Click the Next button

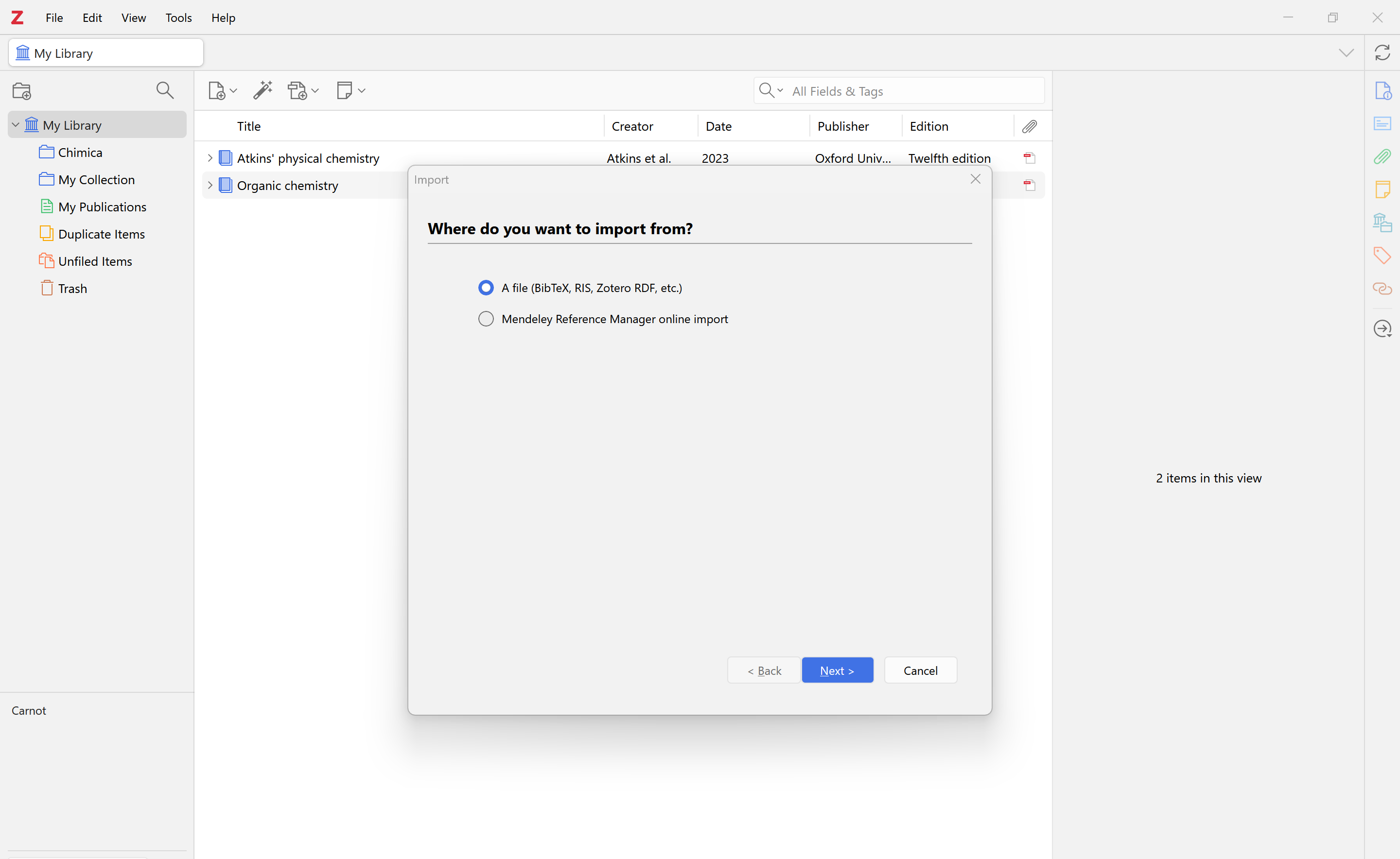[837, 670]
